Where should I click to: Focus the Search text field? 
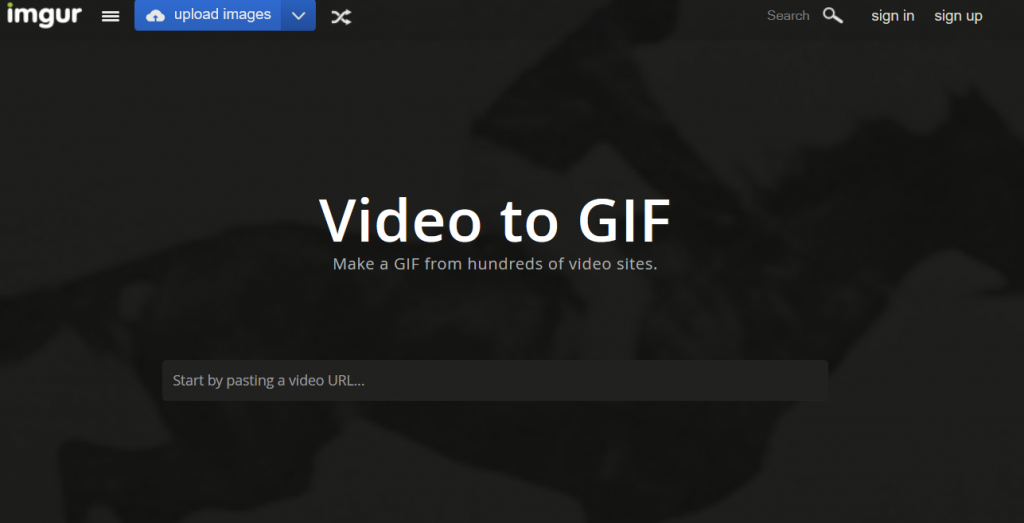coord(788,16)
